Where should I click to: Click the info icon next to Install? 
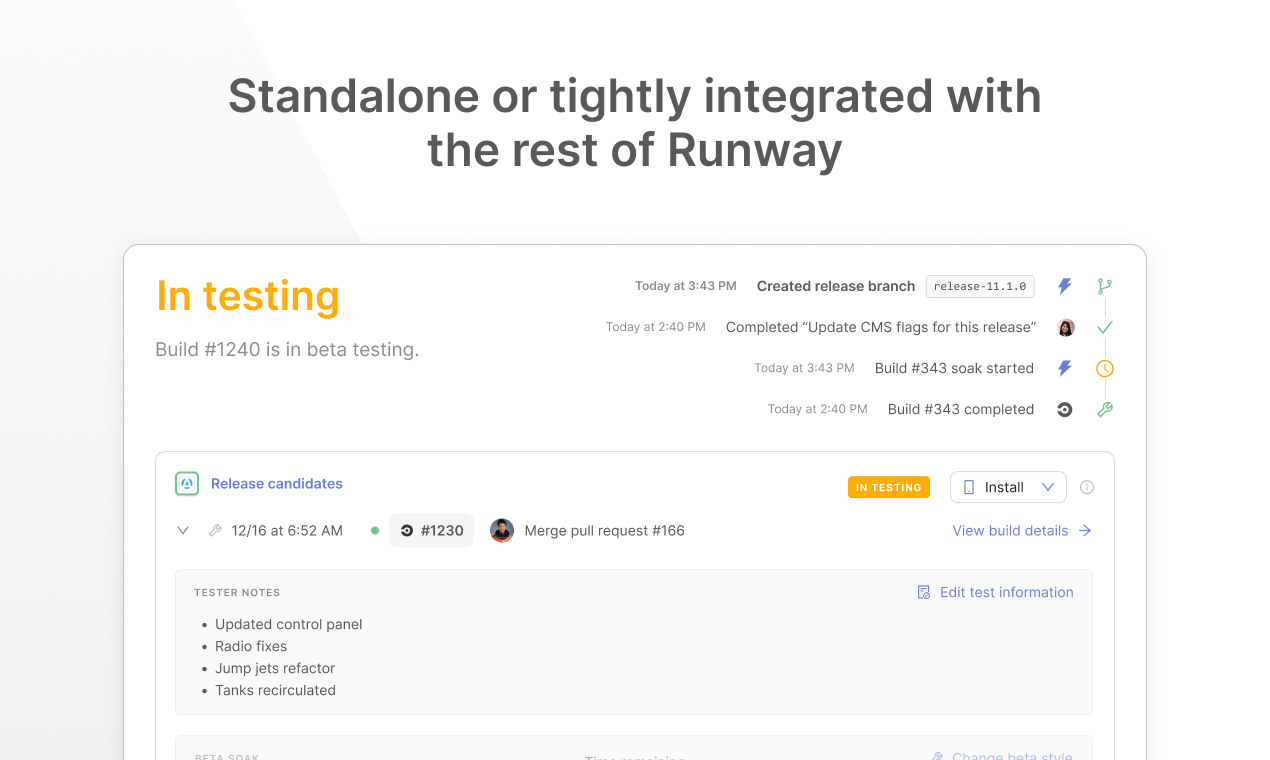[x=1087, y=487]
